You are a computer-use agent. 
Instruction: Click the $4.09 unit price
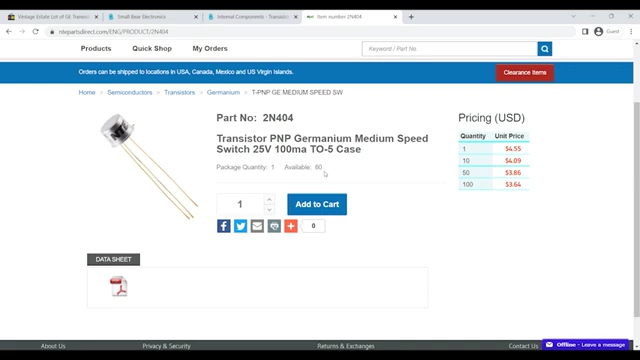click(513, 161)
